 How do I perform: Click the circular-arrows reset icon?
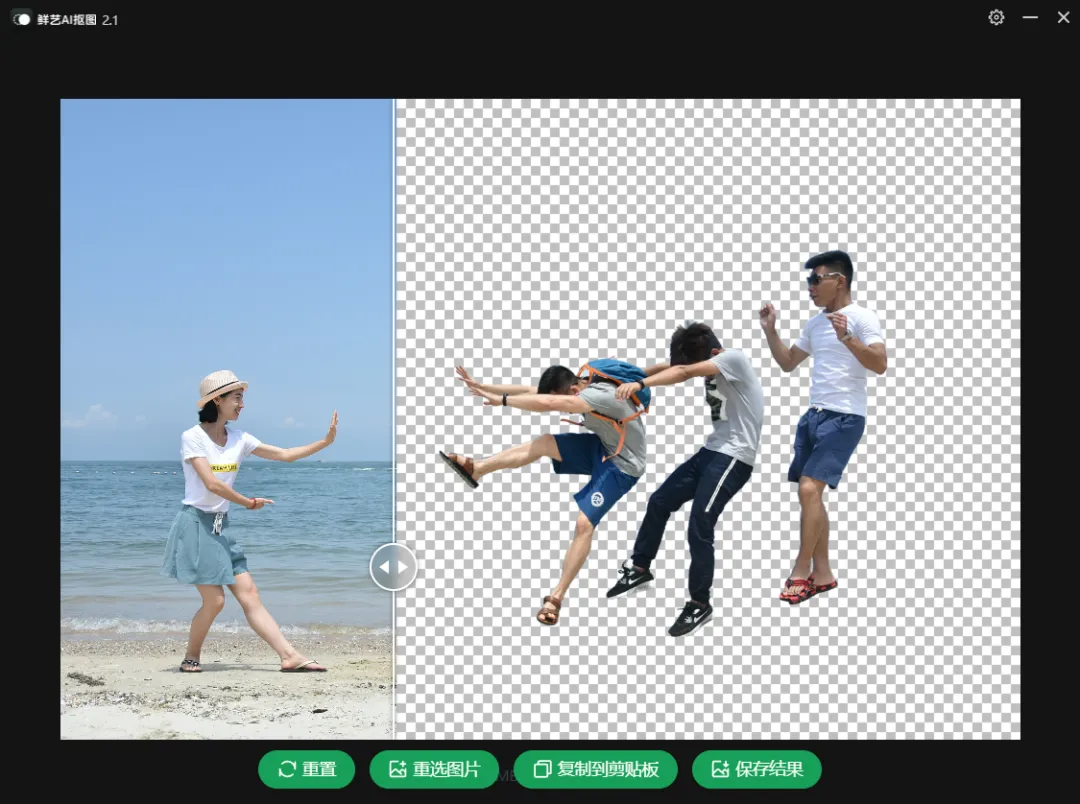[x=287, y=769]
